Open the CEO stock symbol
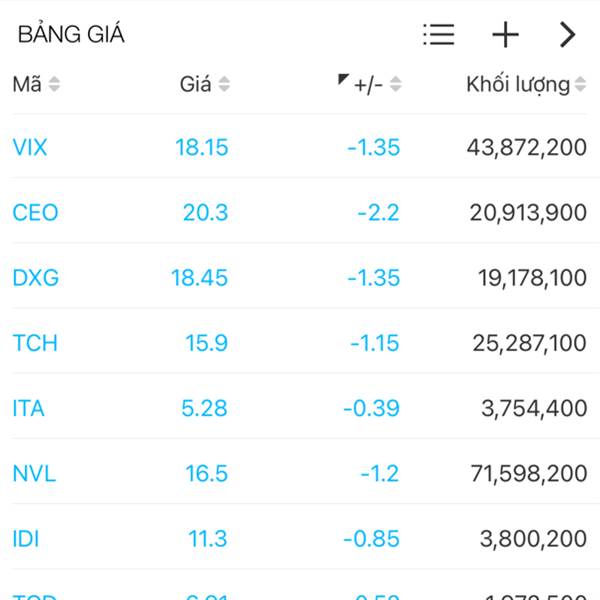Screen dimensions: 600x600 click(35, 212)
